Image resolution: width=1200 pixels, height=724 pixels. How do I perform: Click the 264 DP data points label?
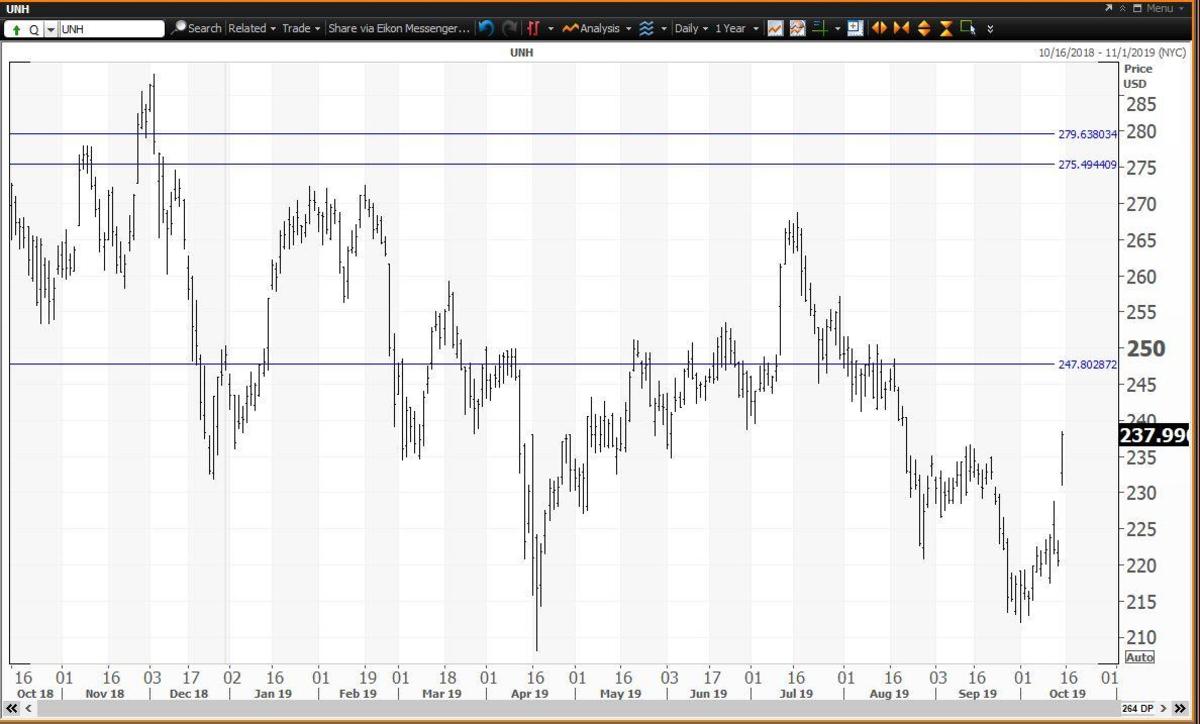click(1140, 708)
